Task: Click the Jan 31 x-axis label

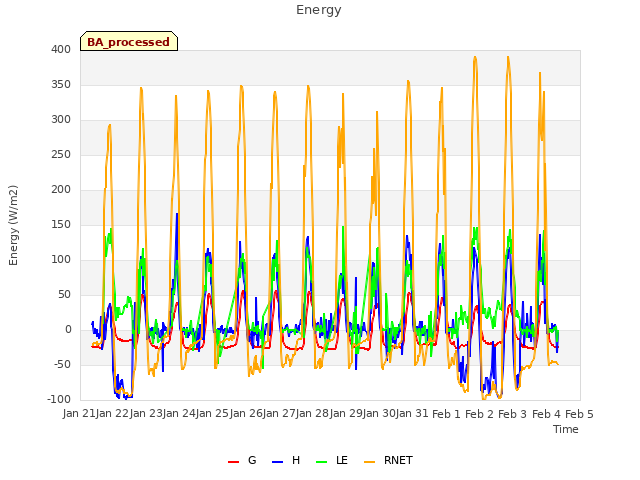Action: (412, 414)
